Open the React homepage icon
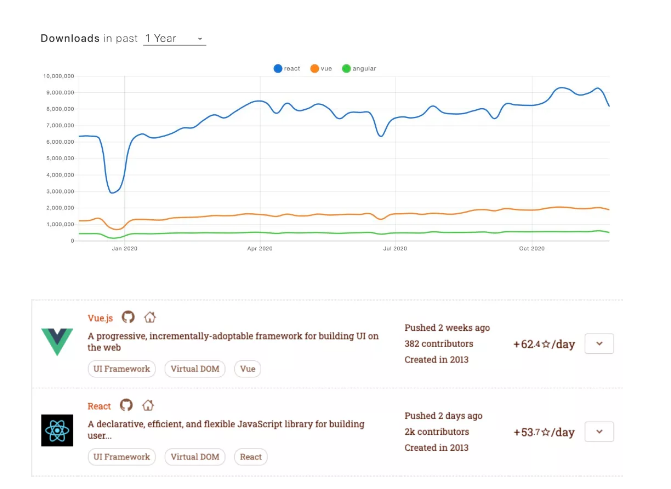Image resolution: width=671 pixels, height=489 pixels. pos(148,405)
